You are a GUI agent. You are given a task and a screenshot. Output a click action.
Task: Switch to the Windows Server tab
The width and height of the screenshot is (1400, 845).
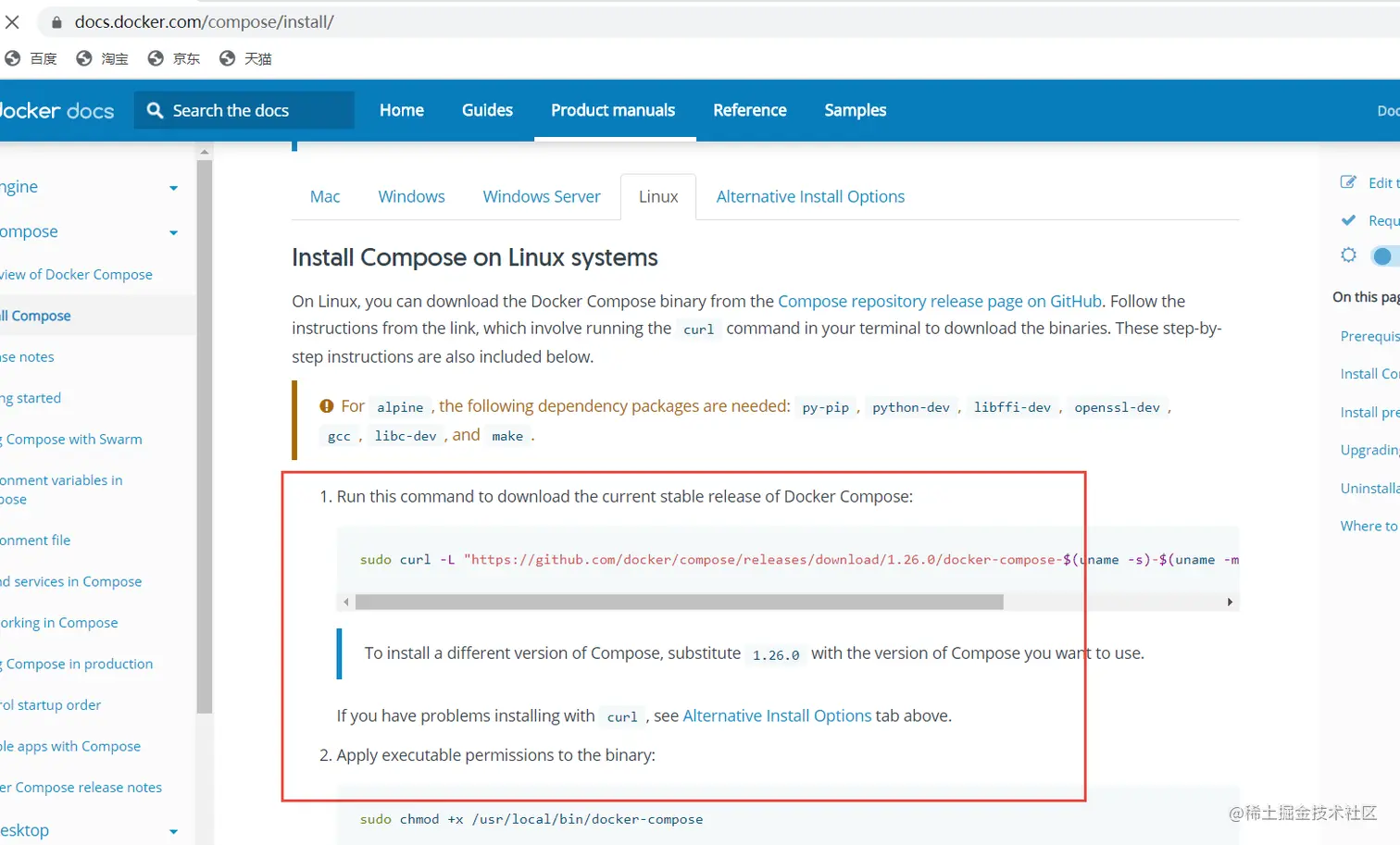tap(542, 196)
